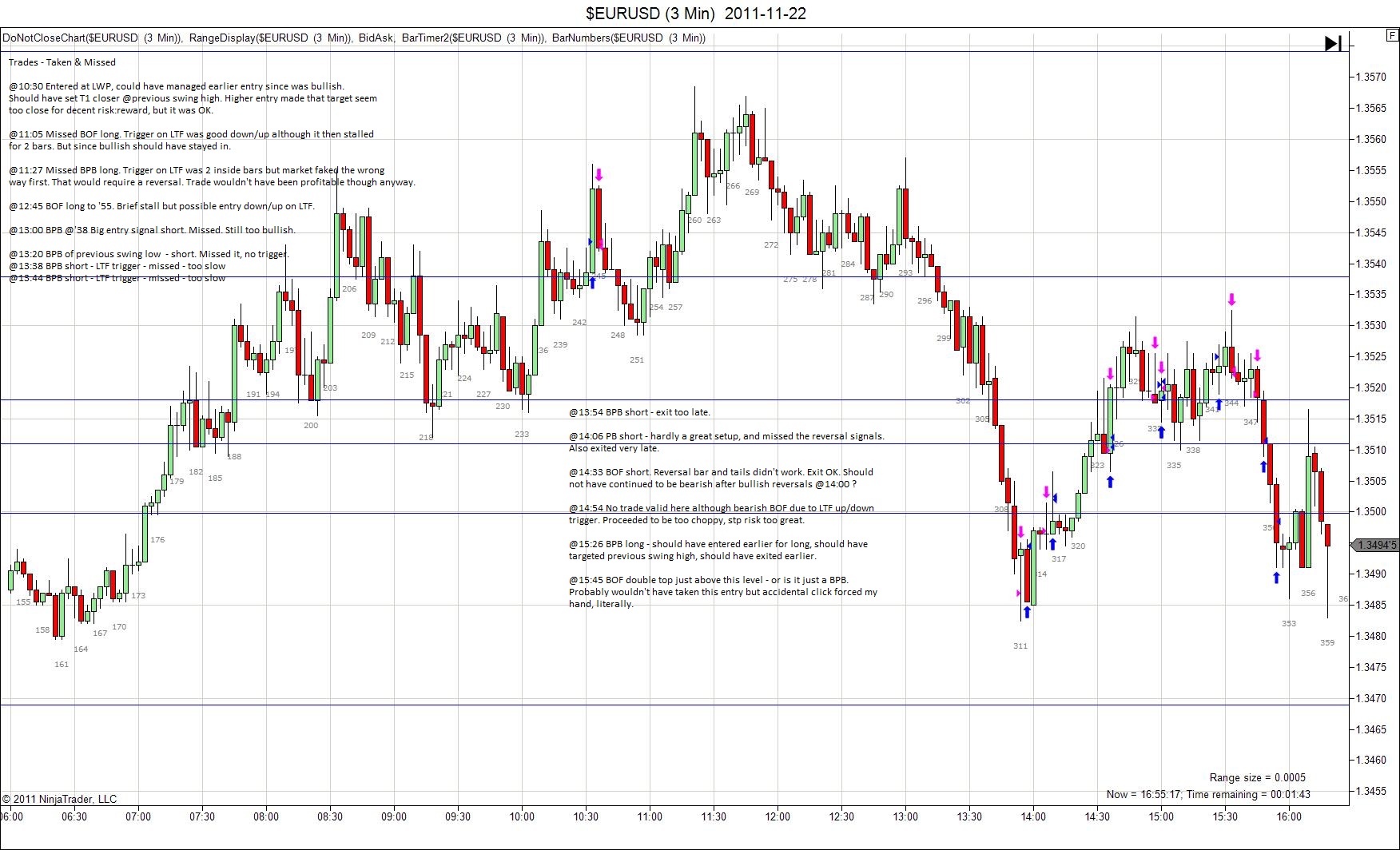Click bar number 161 under the morning low
Viewport: 1400px width, 850px height.
click(x=62, y=664)
